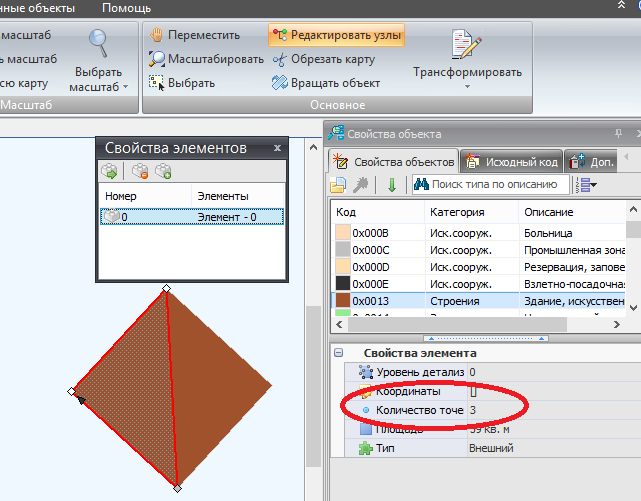Close the Свойства элементов panel
Image resolution: width=641 pixels, height=501 pixels.
(277, 148)
